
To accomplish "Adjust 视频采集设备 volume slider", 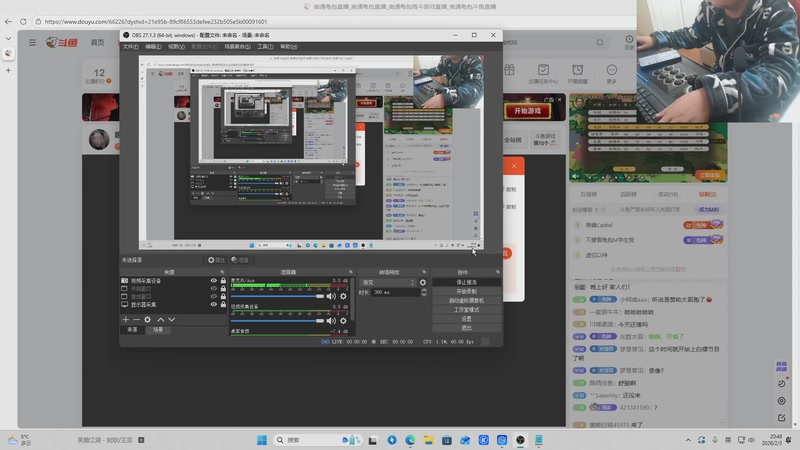I will click(x=278, y=321).
